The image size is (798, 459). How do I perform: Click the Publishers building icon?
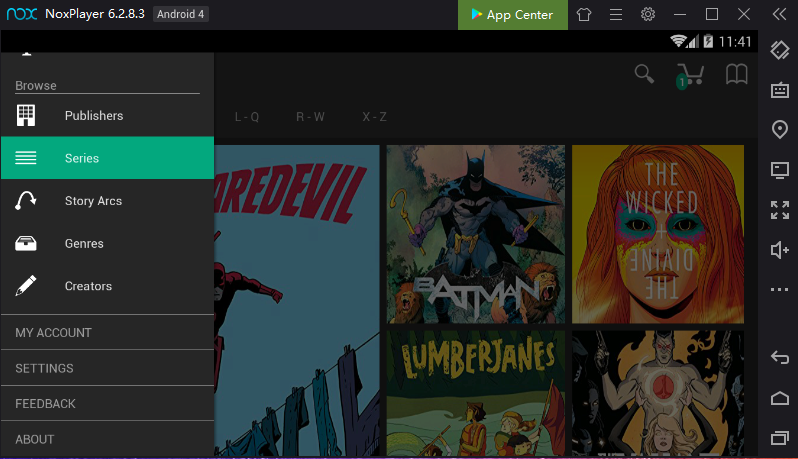coord(26,116)
